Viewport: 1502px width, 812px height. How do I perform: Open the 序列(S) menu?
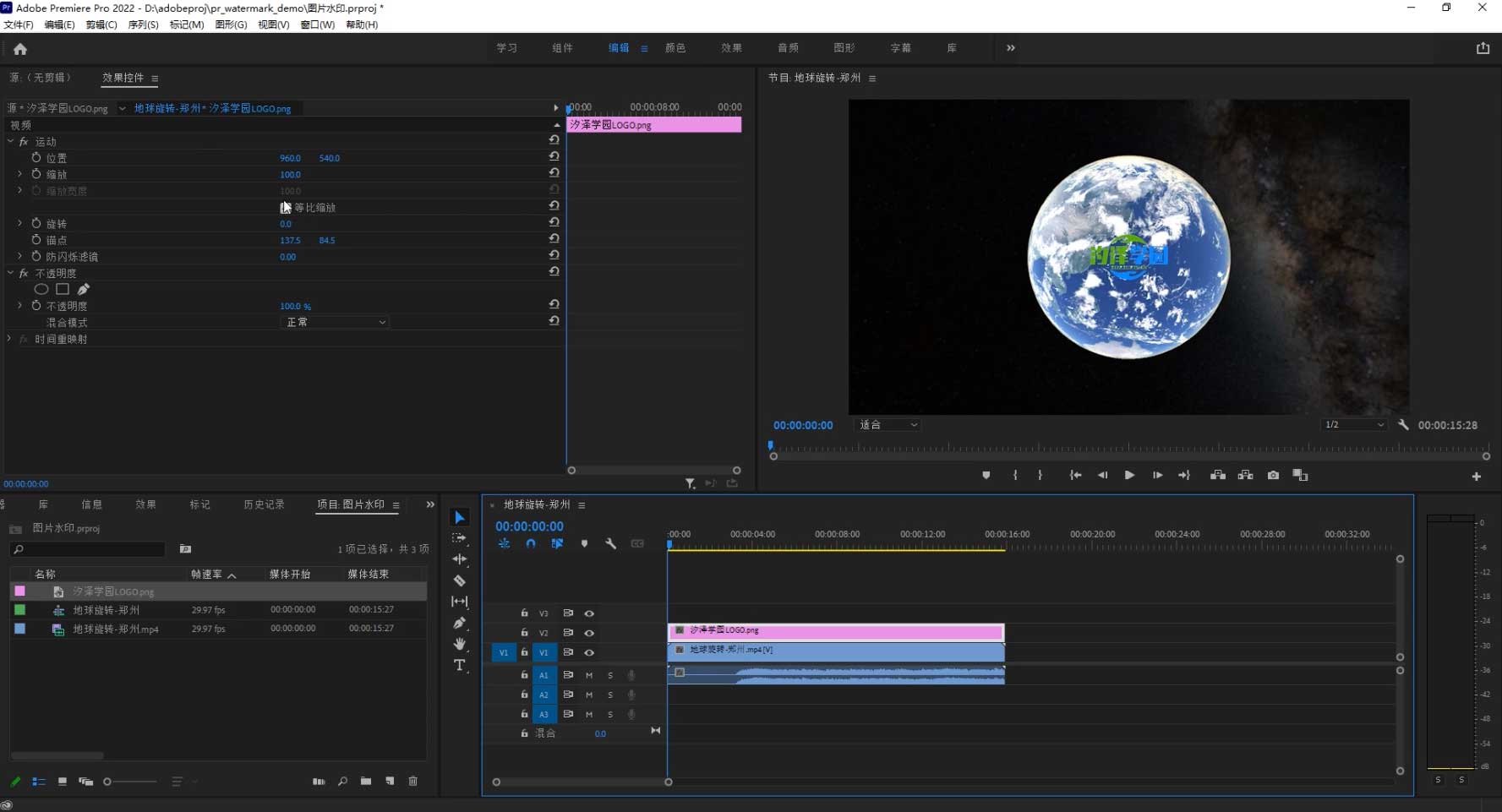click(143, 25)
